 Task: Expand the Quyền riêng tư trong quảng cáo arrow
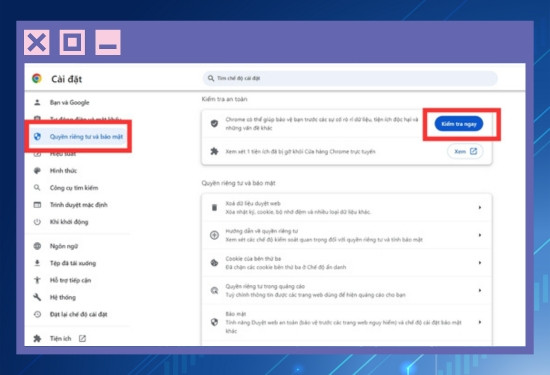pos(479,290)
